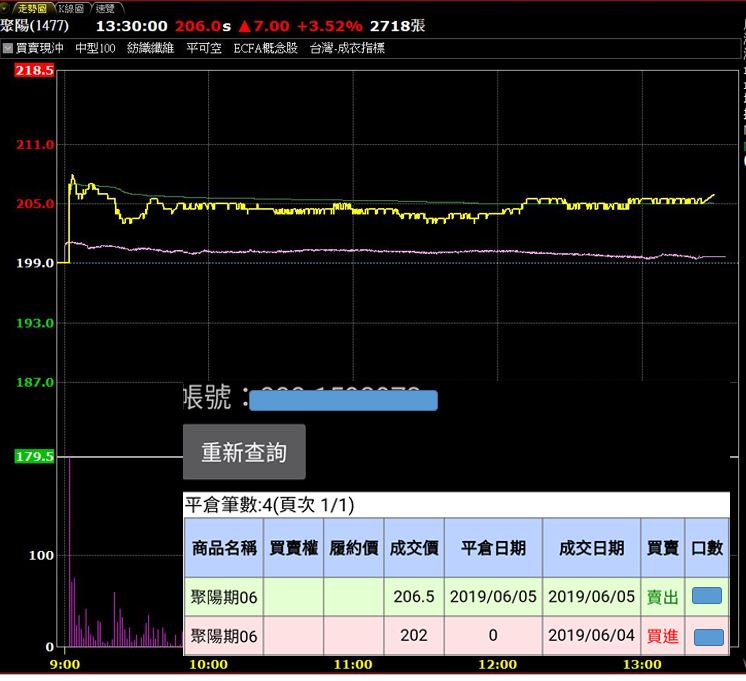The width and height of the screenshot is (746, 681).
Task: Switch to the 速覽 tab
Action: [105, 8]
